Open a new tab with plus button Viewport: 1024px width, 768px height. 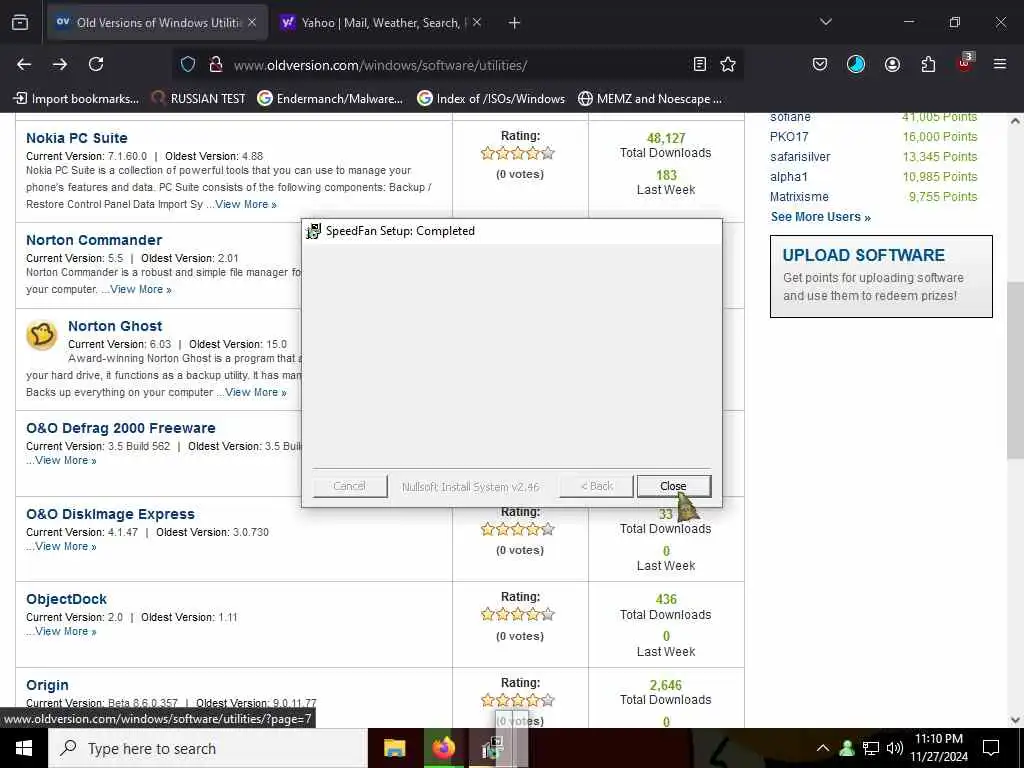(x=514, y=23)
